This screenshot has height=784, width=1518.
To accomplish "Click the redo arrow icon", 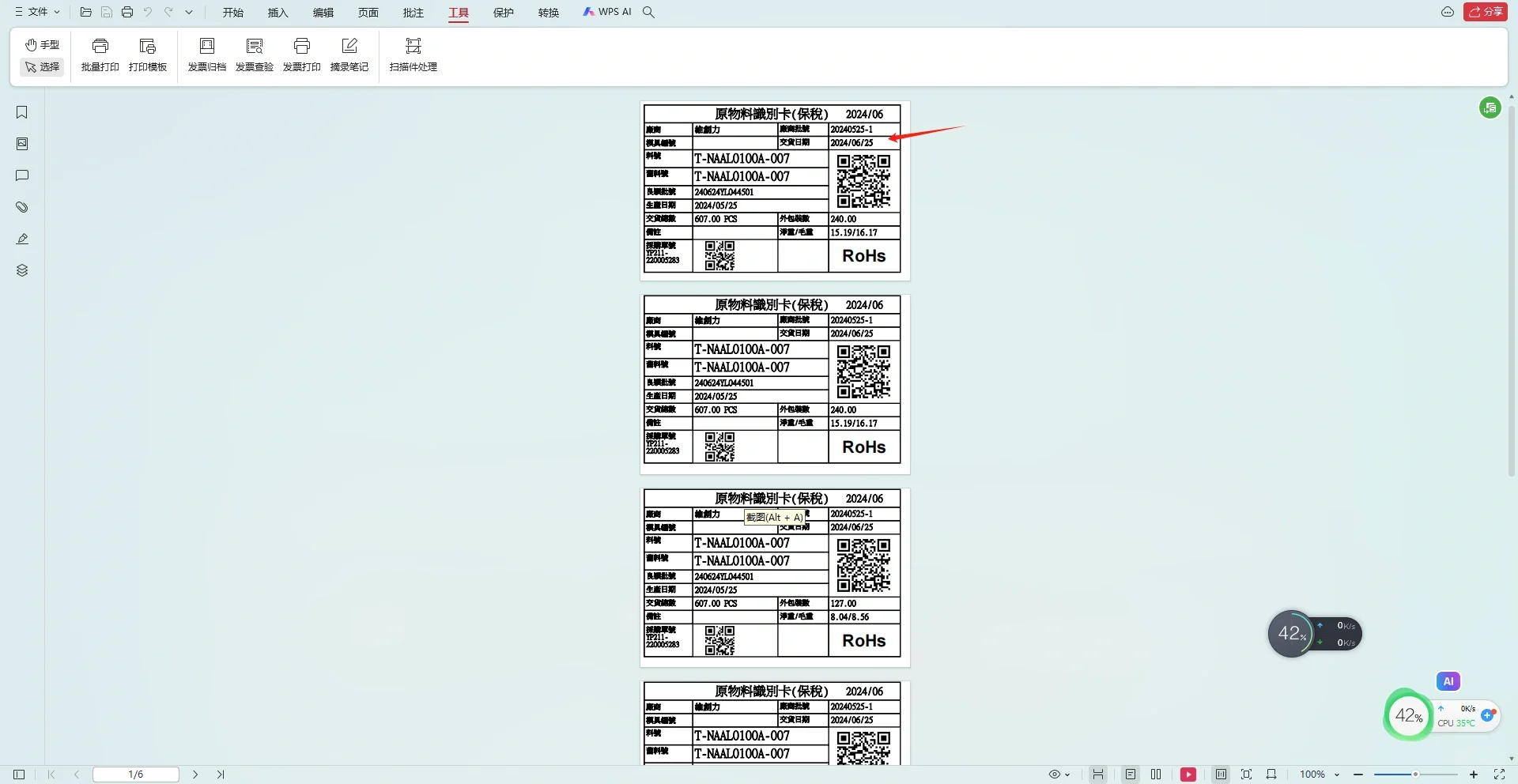I will click(x=168, y=12).
